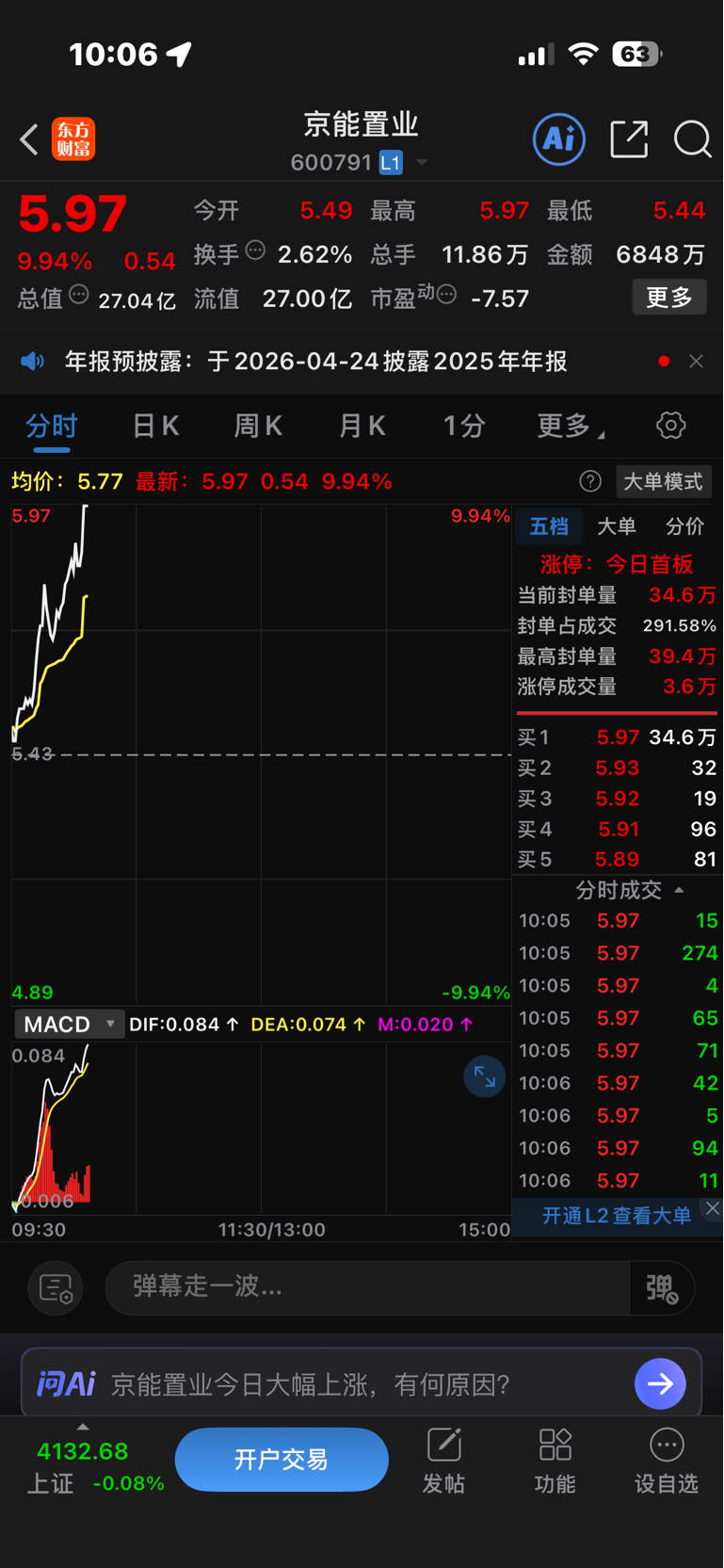This screenshot has width=724, height=1568.
Task: Switch to the 分价 tab
Action: (x=684, y=526)
